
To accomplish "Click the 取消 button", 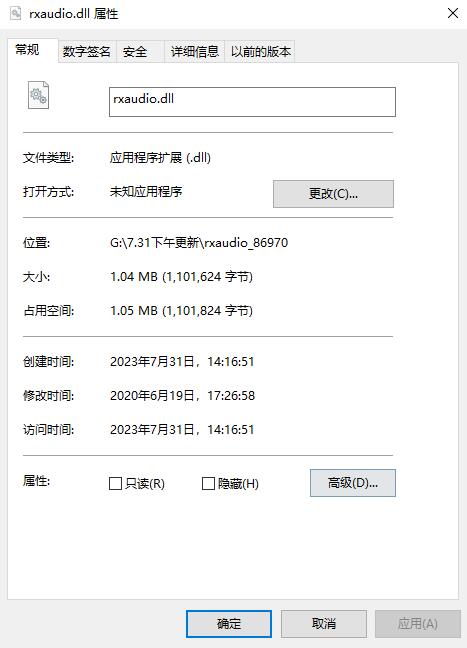I will point(324,624).
